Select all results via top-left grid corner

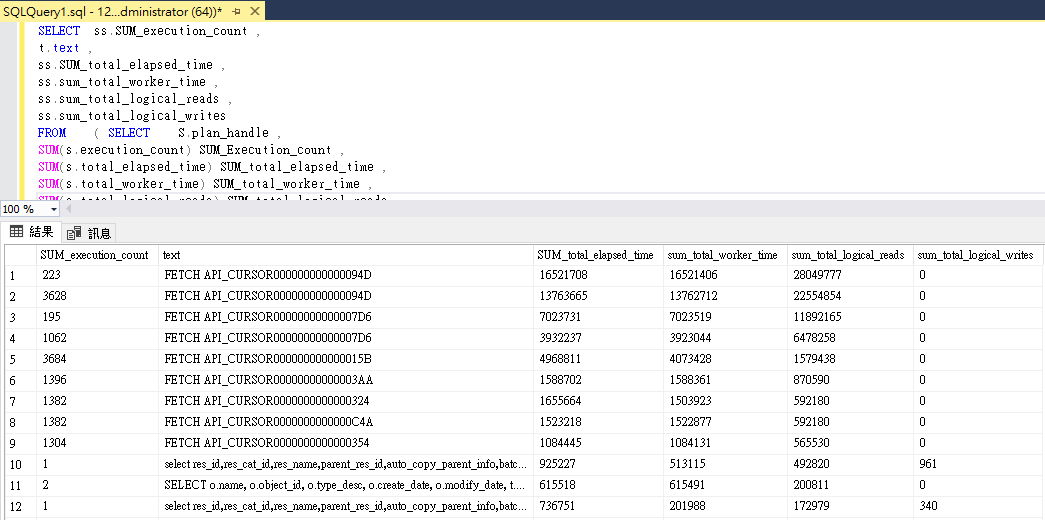point(19,255)
